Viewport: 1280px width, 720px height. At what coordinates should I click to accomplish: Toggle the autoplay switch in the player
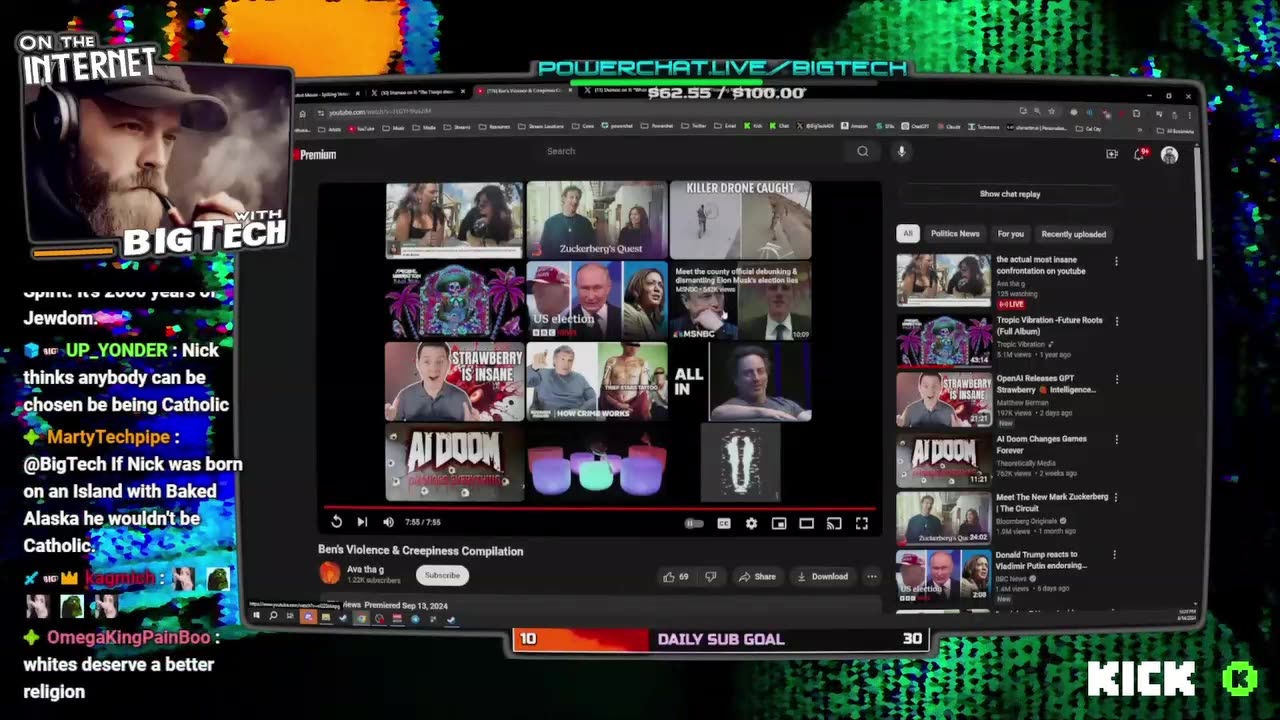tap(694, 523)
